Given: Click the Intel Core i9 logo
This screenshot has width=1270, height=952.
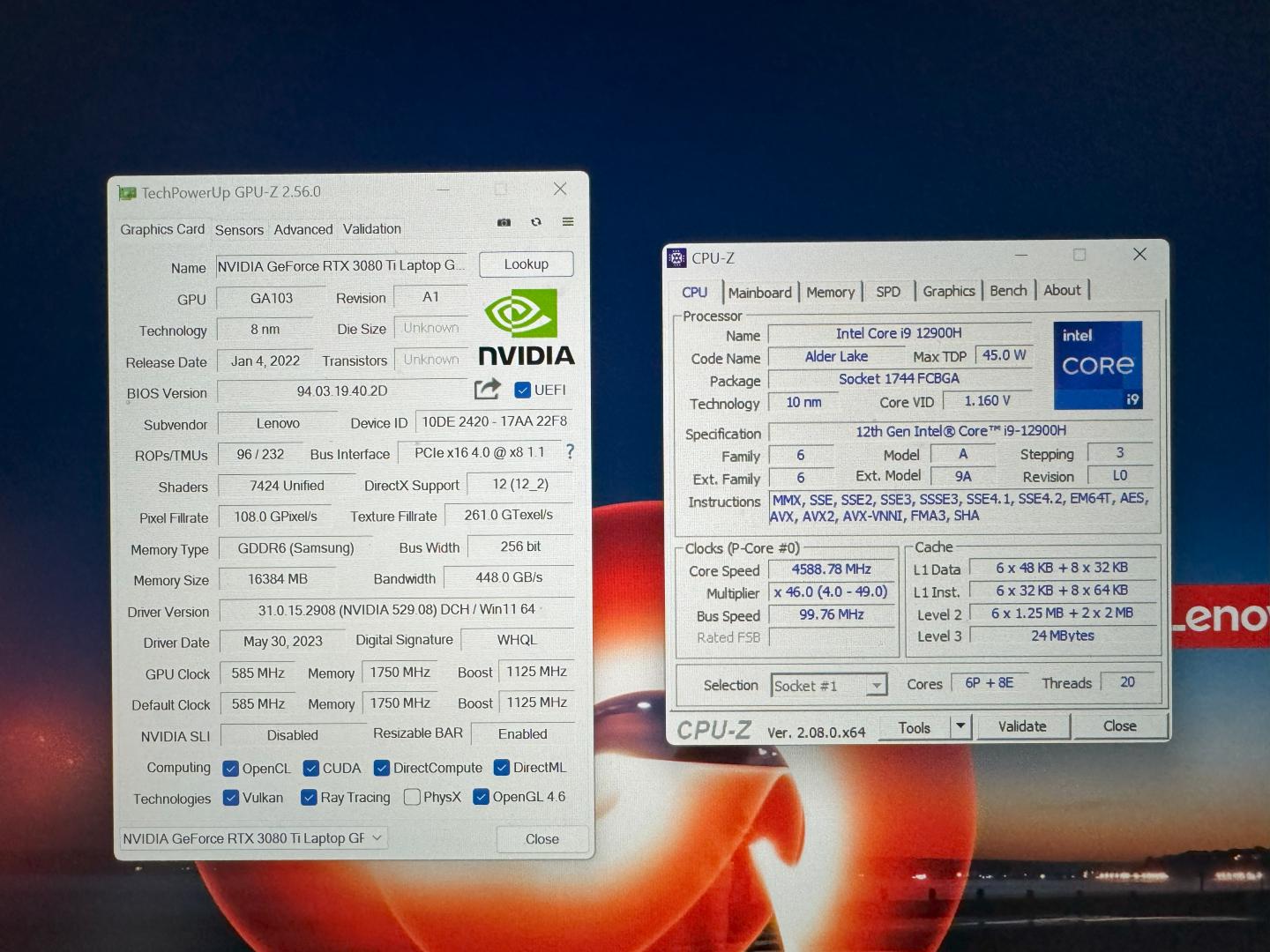Looking at the screenshot, I should (1098, 365).
